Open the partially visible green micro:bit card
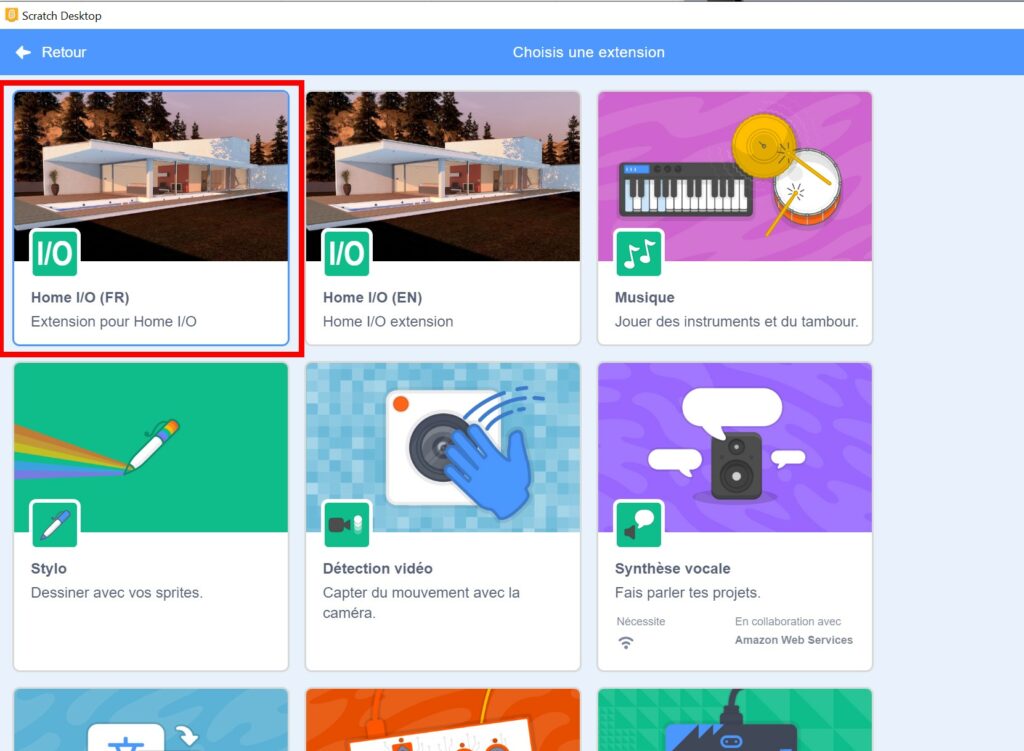Screen dimensions: 1024x751 click(x=735, y=720)
